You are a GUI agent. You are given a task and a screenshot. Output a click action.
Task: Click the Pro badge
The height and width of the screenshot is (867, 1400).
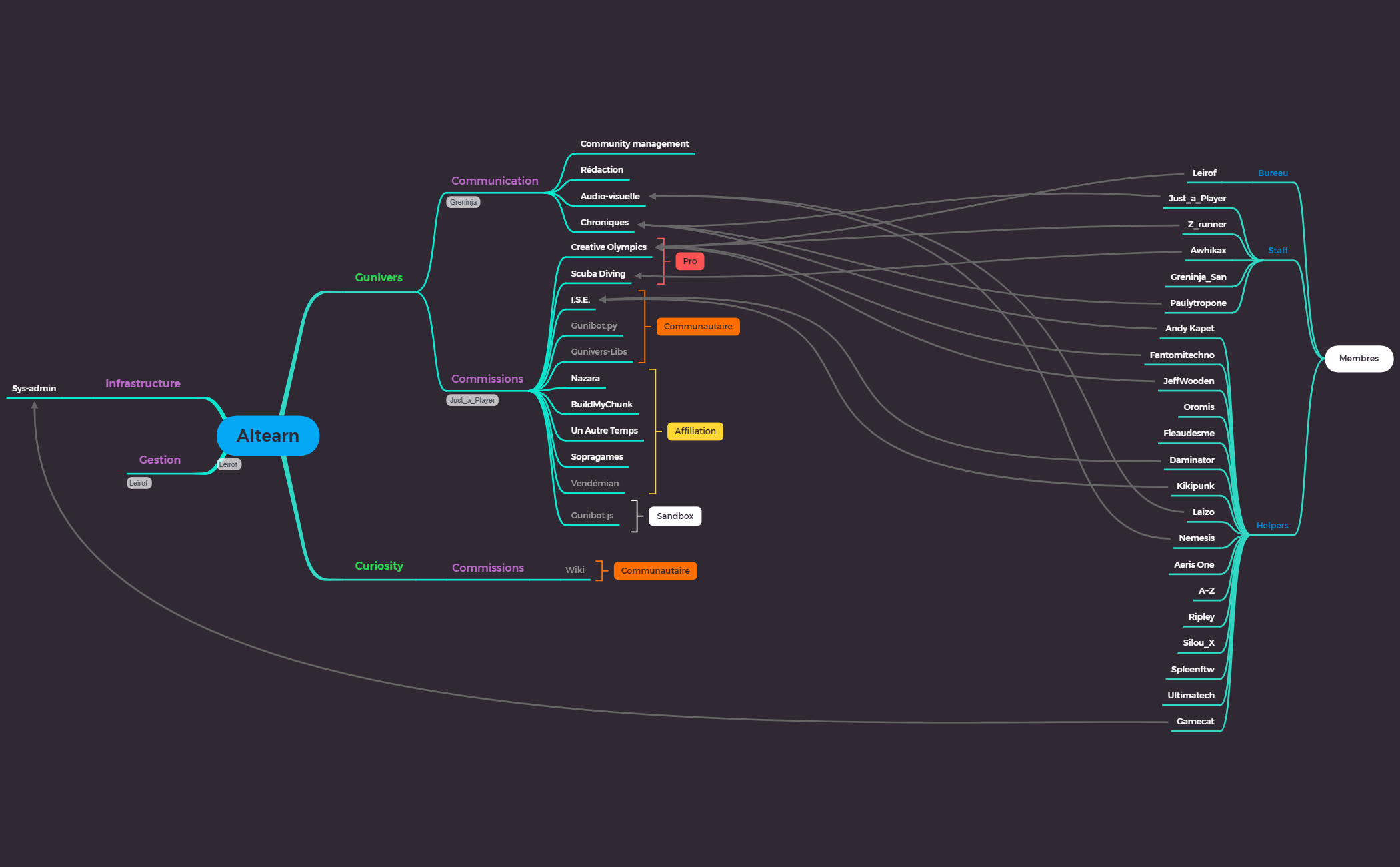pyautogui.click(x=689, y=261)
